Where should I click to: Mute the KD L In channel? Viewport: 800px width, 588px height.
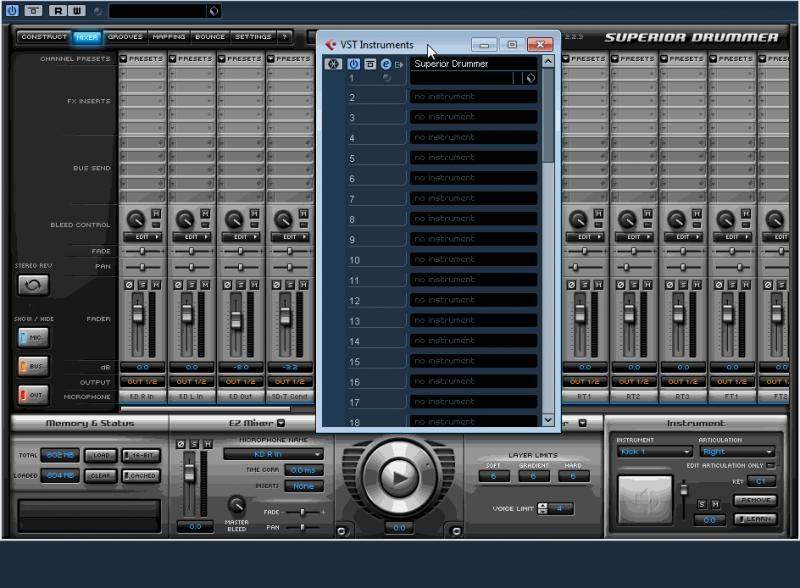tap(205, 285)
